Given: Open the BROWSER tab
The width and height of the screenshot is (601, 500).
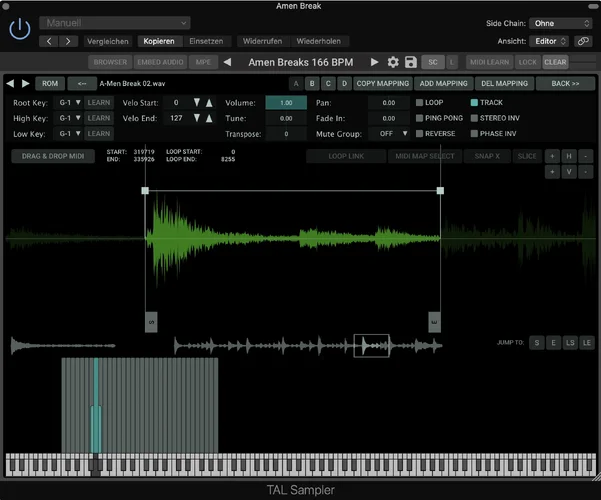Looking at the screenshot, I should (111, 62).
